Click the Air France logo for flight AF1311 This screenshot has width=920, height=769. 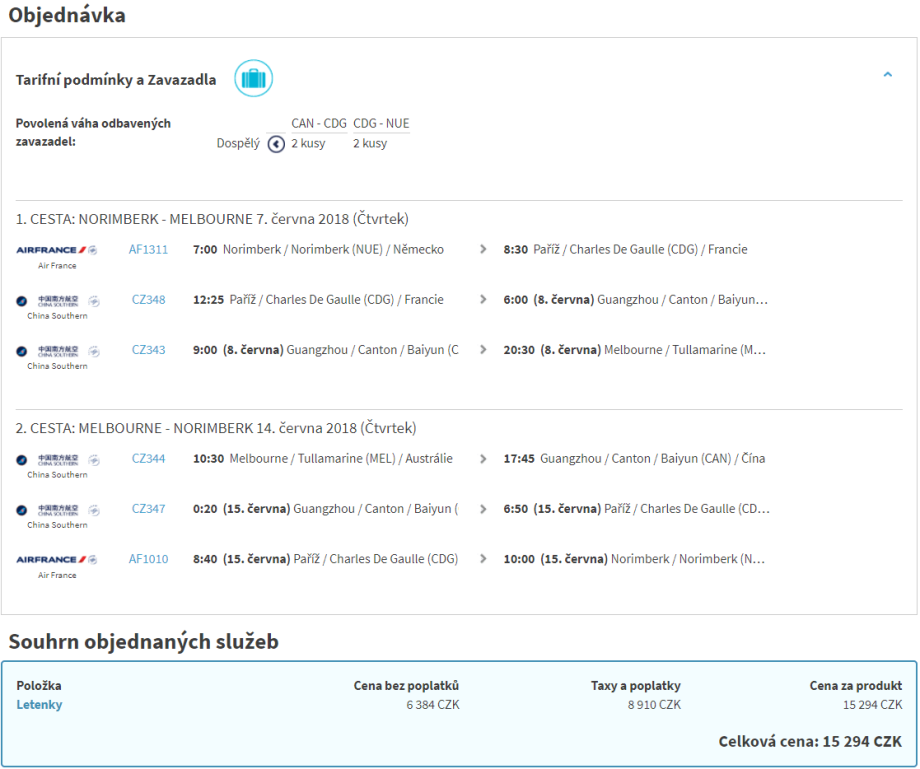(57, 250)
